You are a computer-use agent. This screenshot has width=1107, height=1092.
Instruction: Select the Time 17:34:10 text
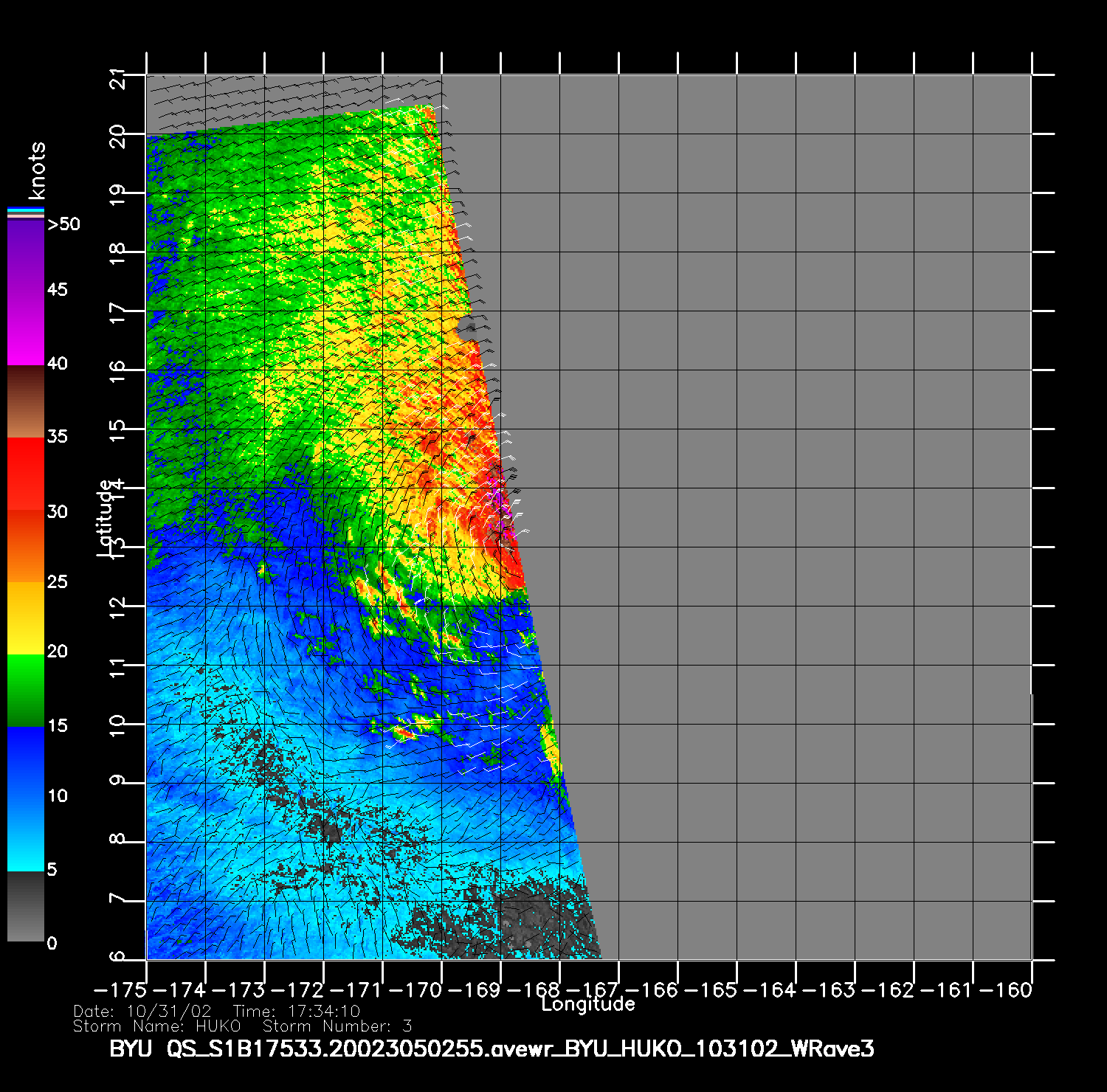(x=296, y=1011)
